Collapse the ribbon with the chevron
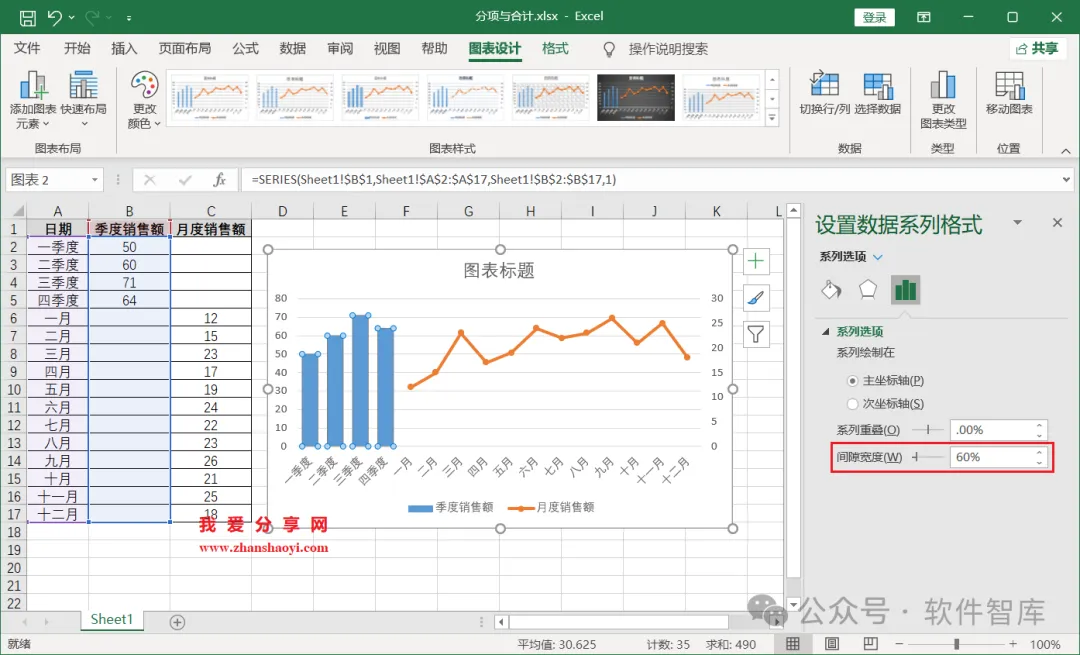The height and width of the screenshot is (655, 1080). pos(1066,151)
